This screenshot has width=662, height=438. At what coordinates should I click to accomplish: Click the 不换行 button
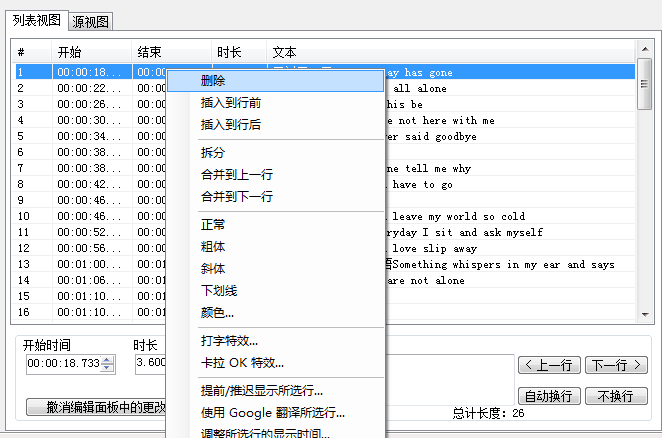tap(616, 396)
